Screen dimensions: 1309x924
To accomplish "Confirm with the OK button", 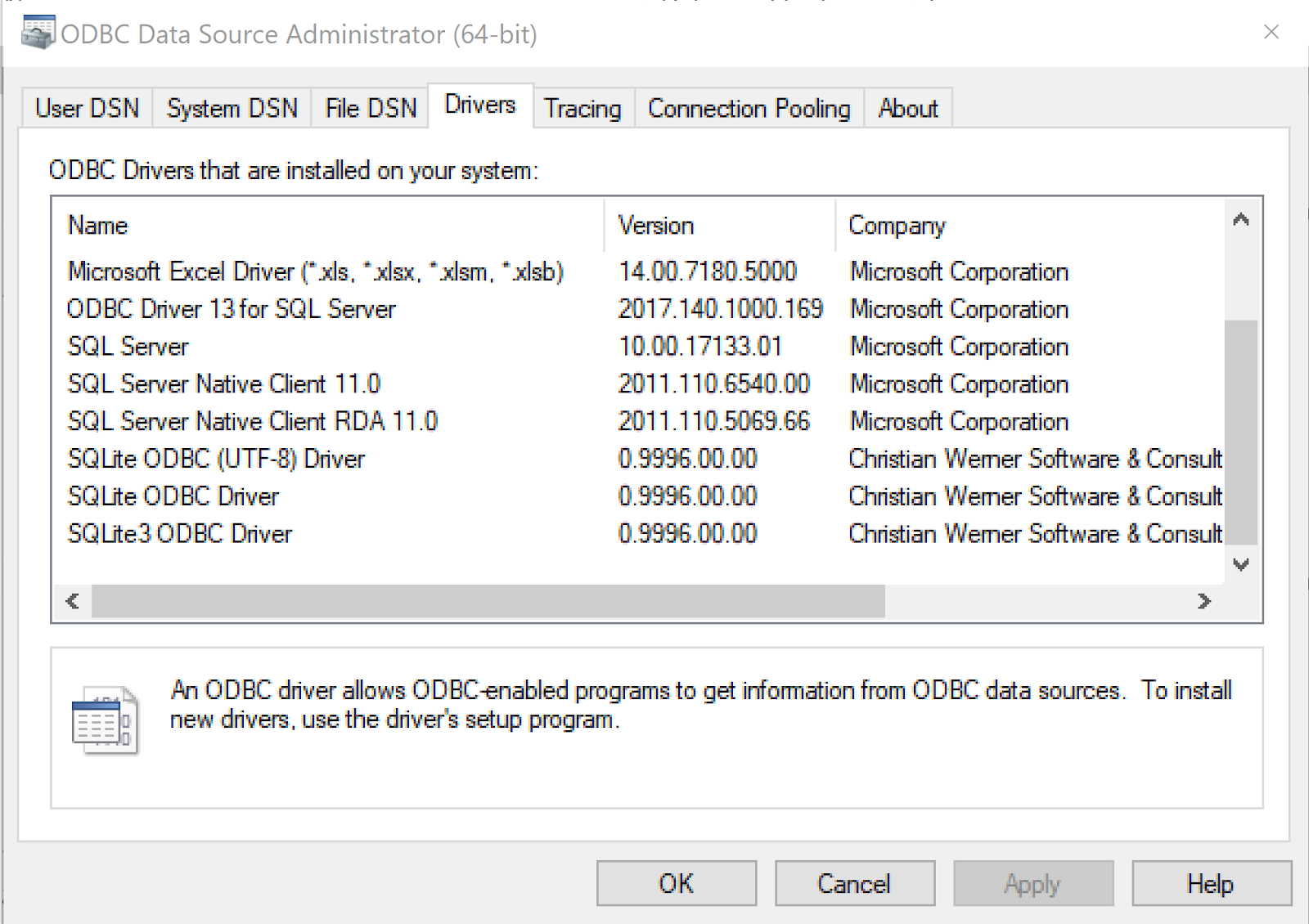I will coord(677,883).
